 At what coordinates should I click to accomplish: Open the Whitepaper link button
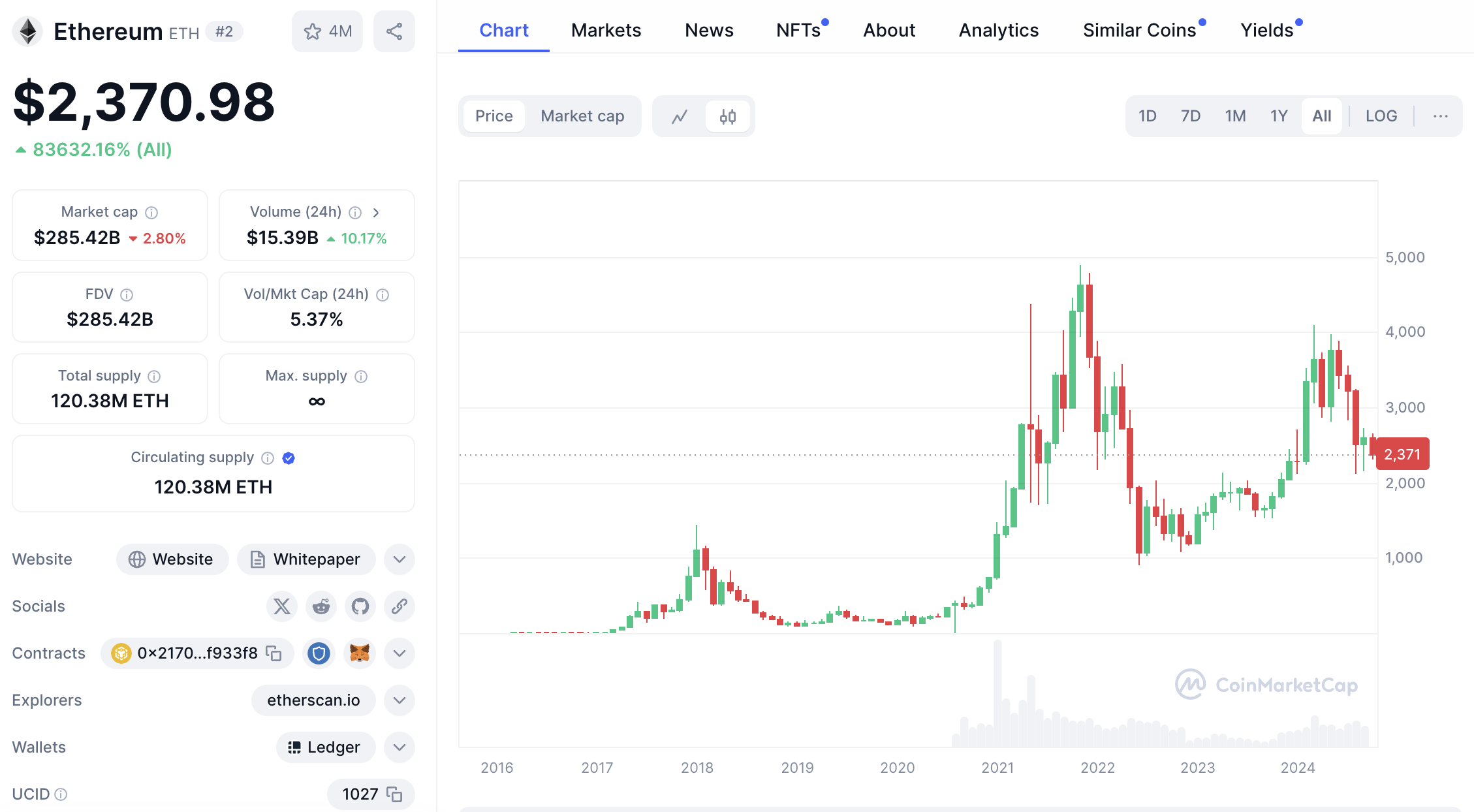[x=306, y=559]
